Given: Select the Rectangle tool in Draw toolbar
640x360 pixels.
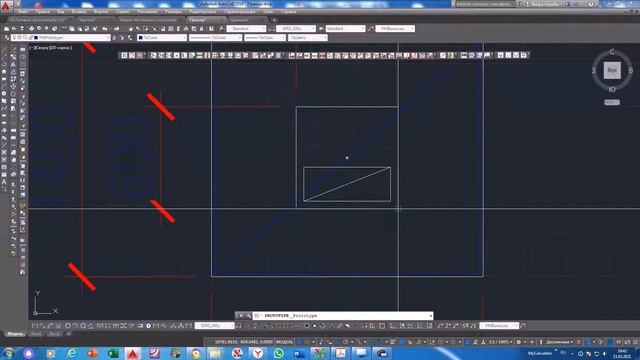Looking at the screenshot, I should (4, 79).
